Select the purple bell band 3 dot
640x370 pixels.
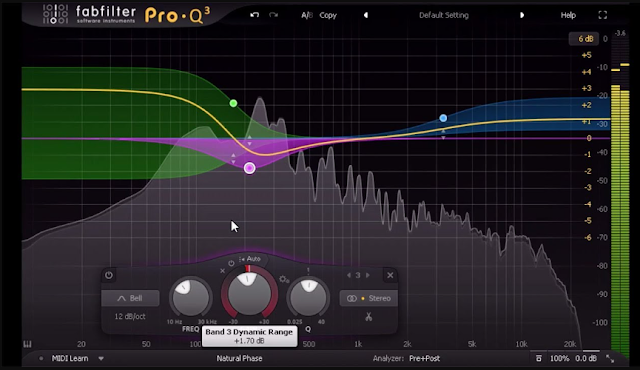click(x=249, y=168)
